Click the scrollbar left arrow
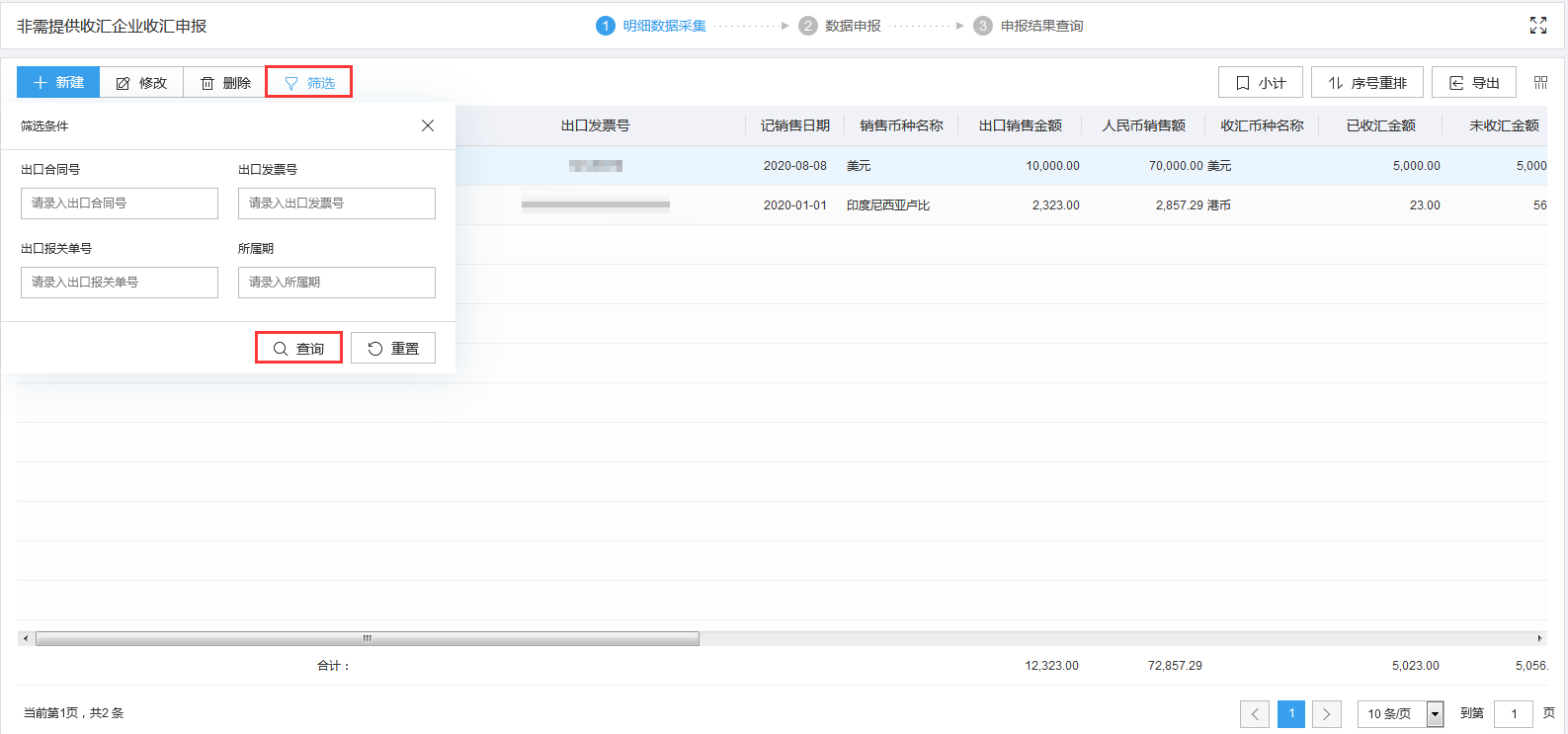Screen dimensions: 1568x734 click(x=26, y=638)
